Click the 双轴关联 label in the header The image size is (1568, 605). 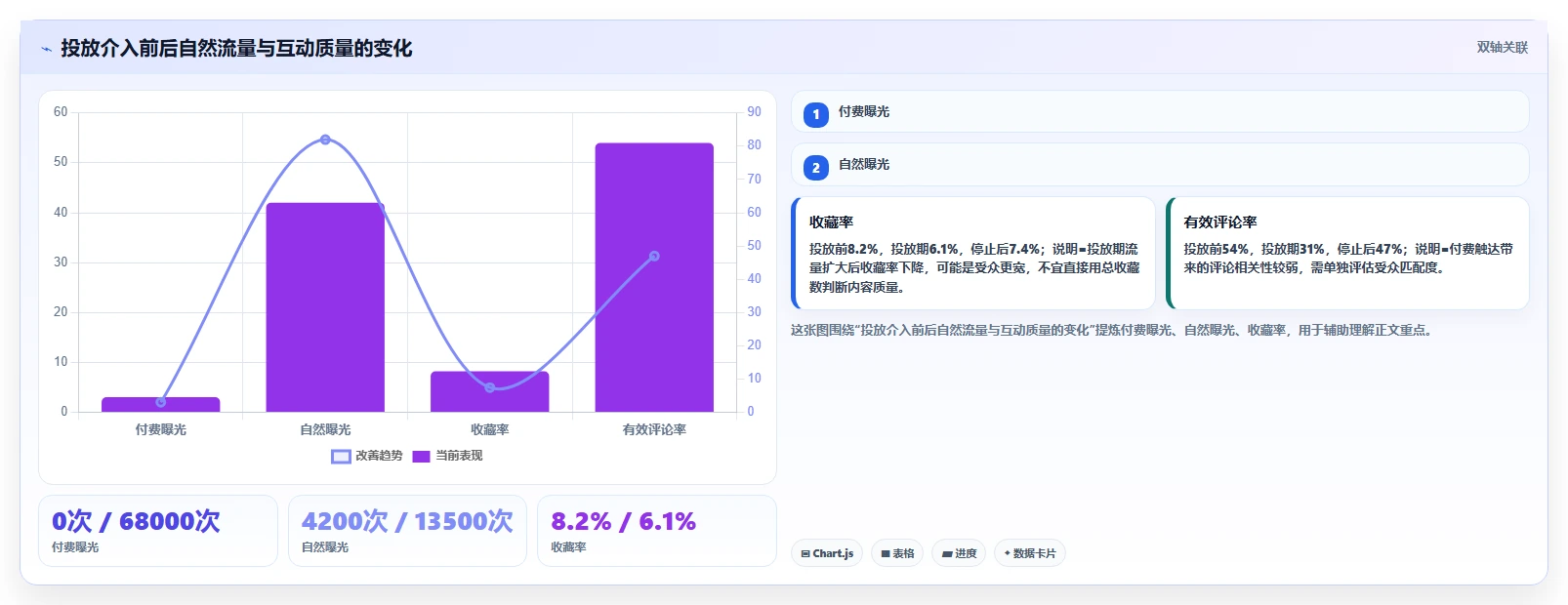(1502, 48)
